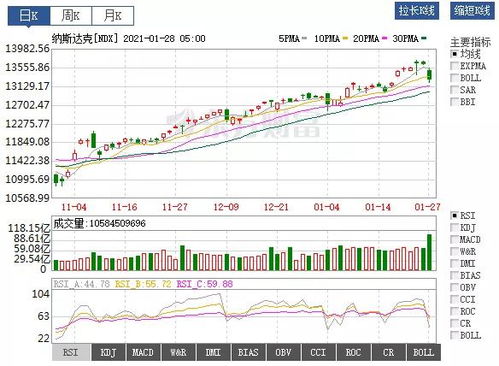Select the 日K daily chart tab
Viewport: 499px width, 366px height.
(29, 16)
